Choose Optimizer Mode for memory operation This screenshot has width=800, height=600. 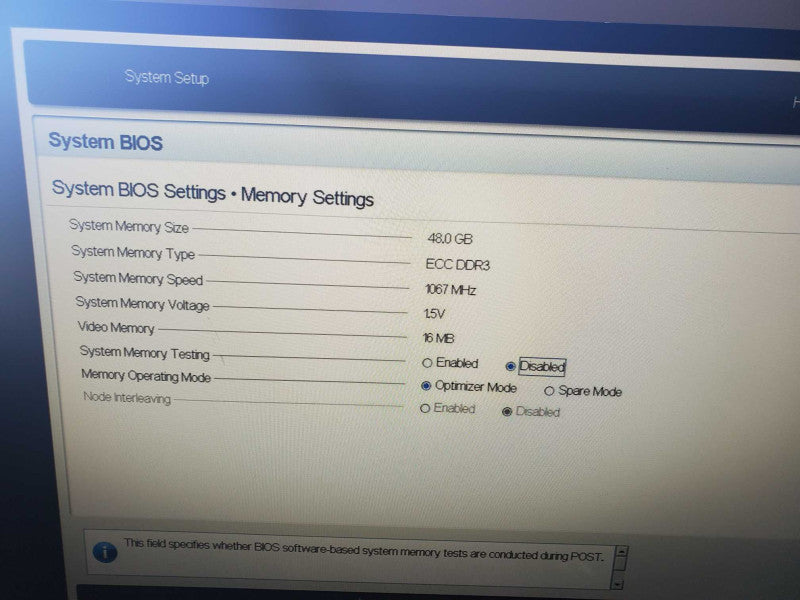[x=426, y=386]
